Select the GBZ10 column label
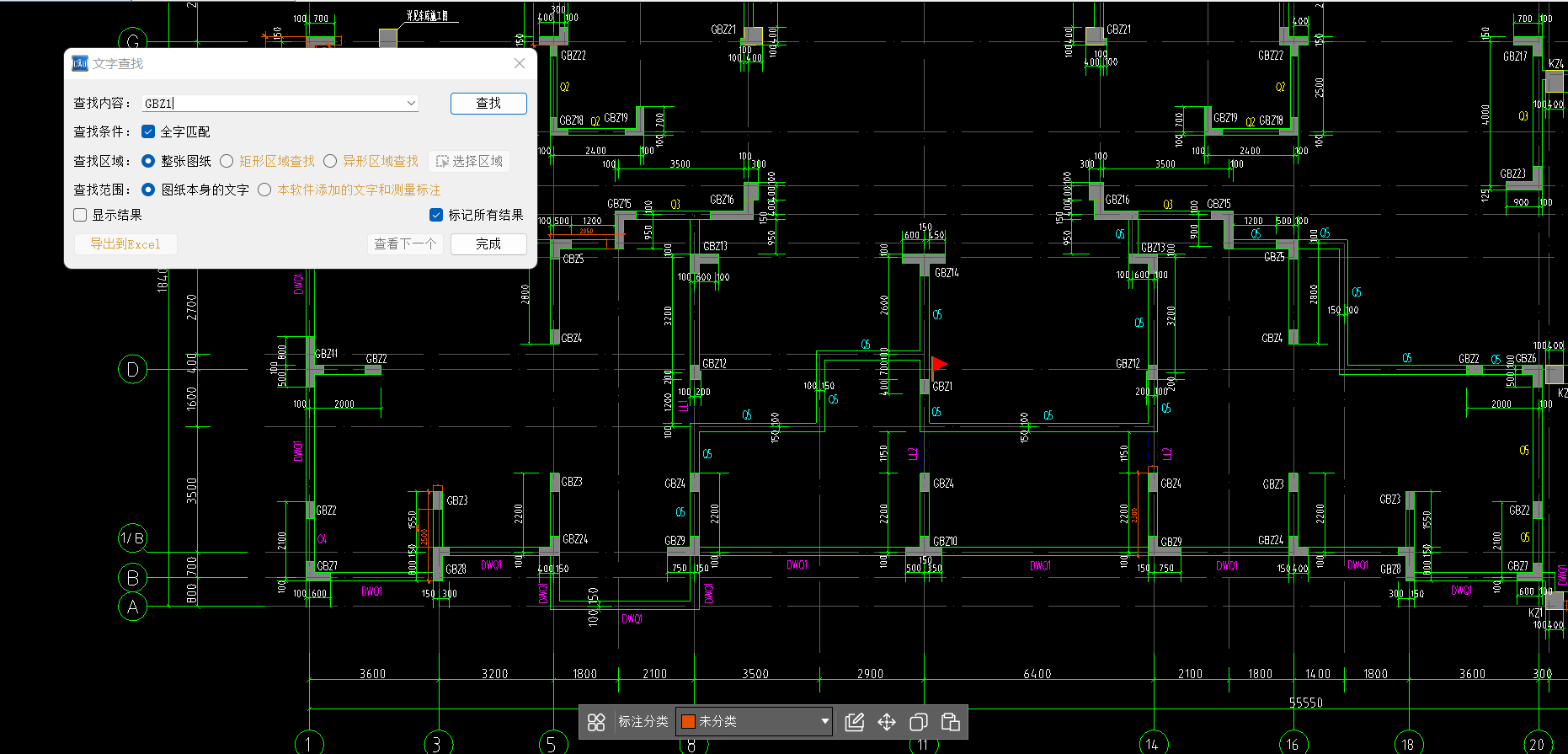Screen dimensions: 1568x754 pos(945,542)
